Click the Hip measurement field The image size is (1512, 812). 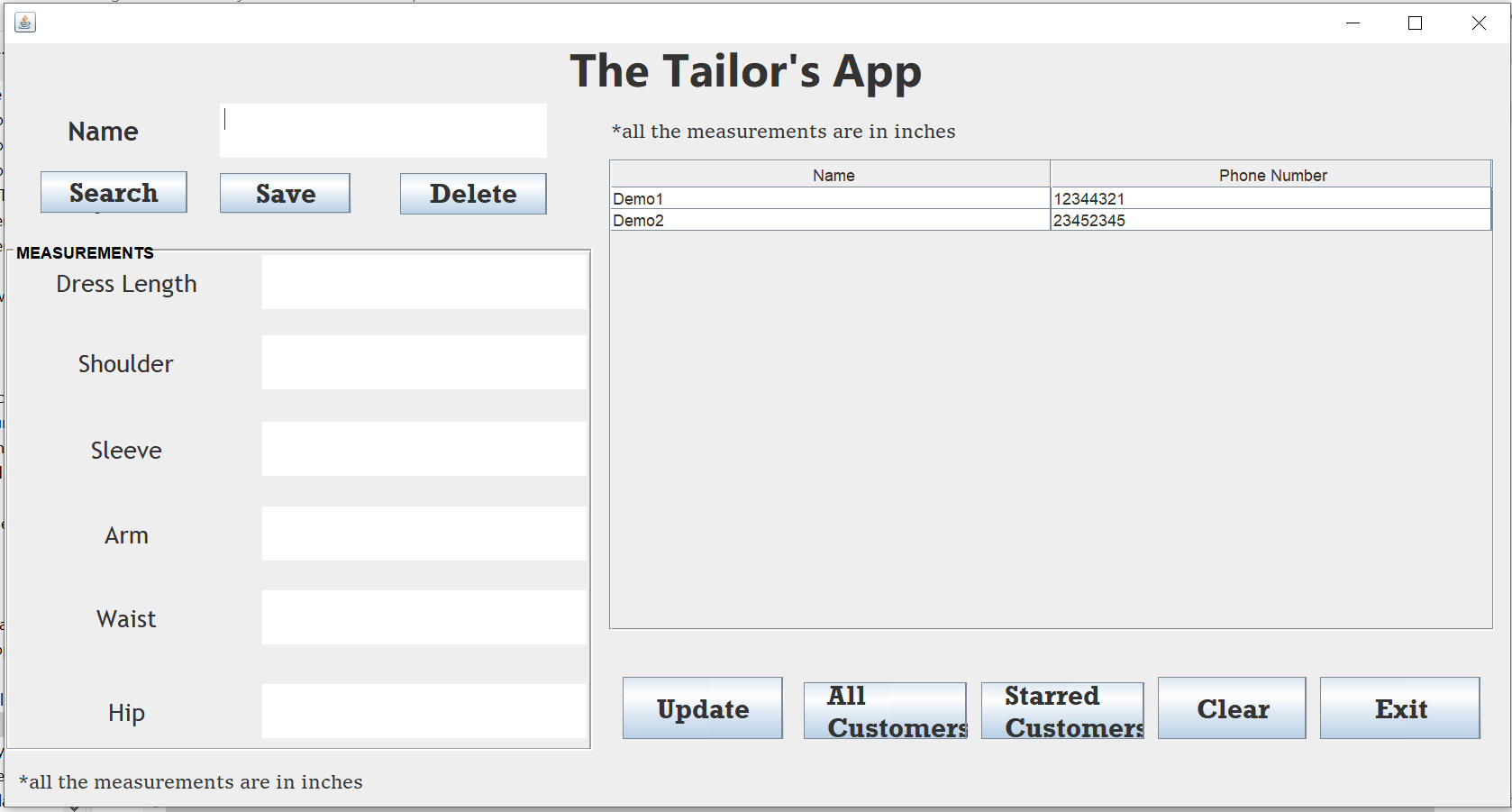point(424,712)
